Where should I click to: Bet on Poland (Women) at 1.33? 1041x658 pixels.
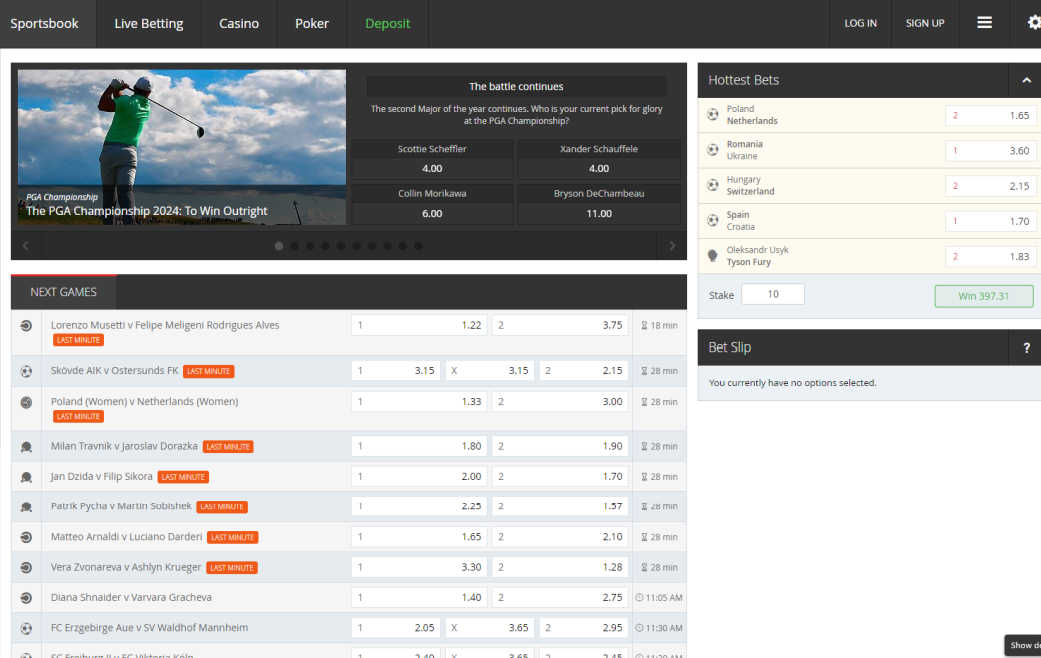coord(419,402)
